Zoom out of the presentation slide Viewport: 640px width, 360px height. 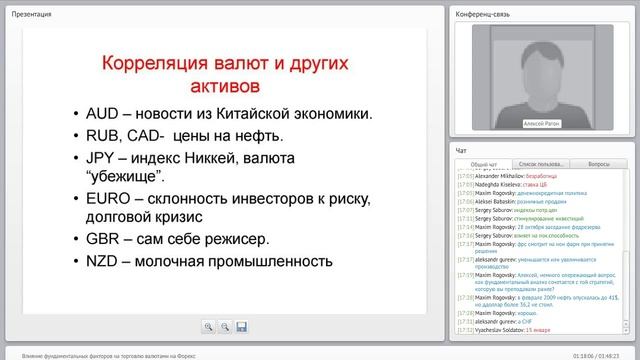click(225, 327)
